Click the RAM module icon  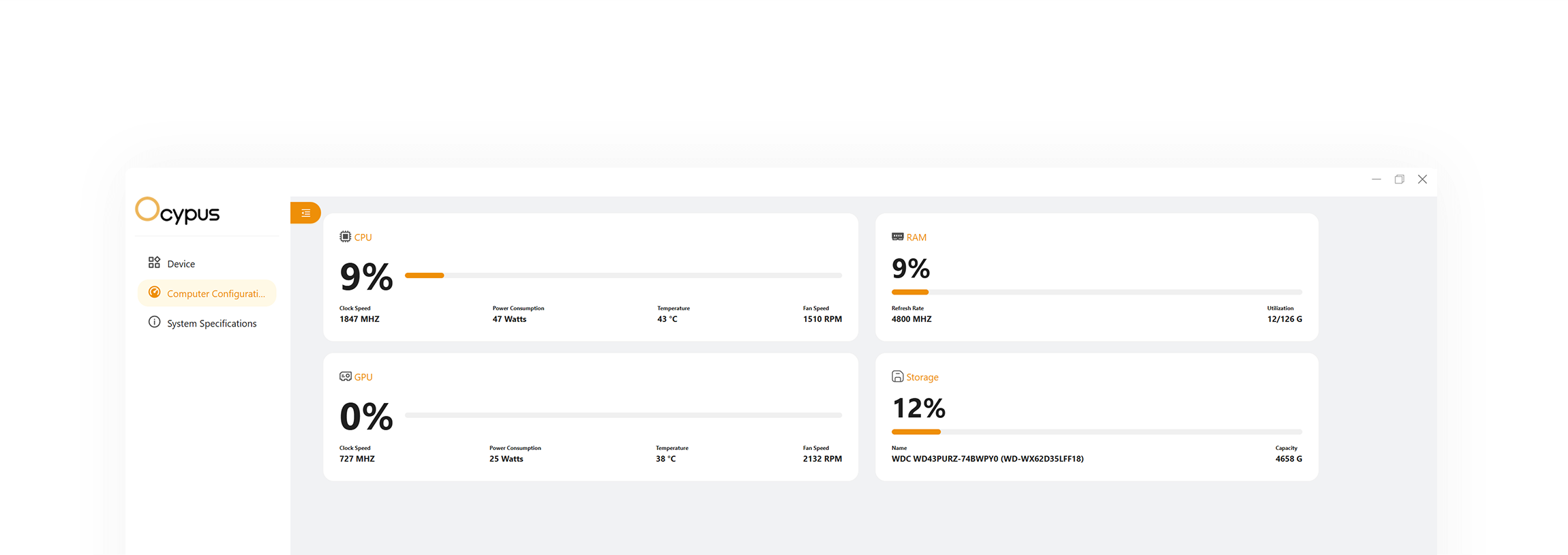coord(897,237)
